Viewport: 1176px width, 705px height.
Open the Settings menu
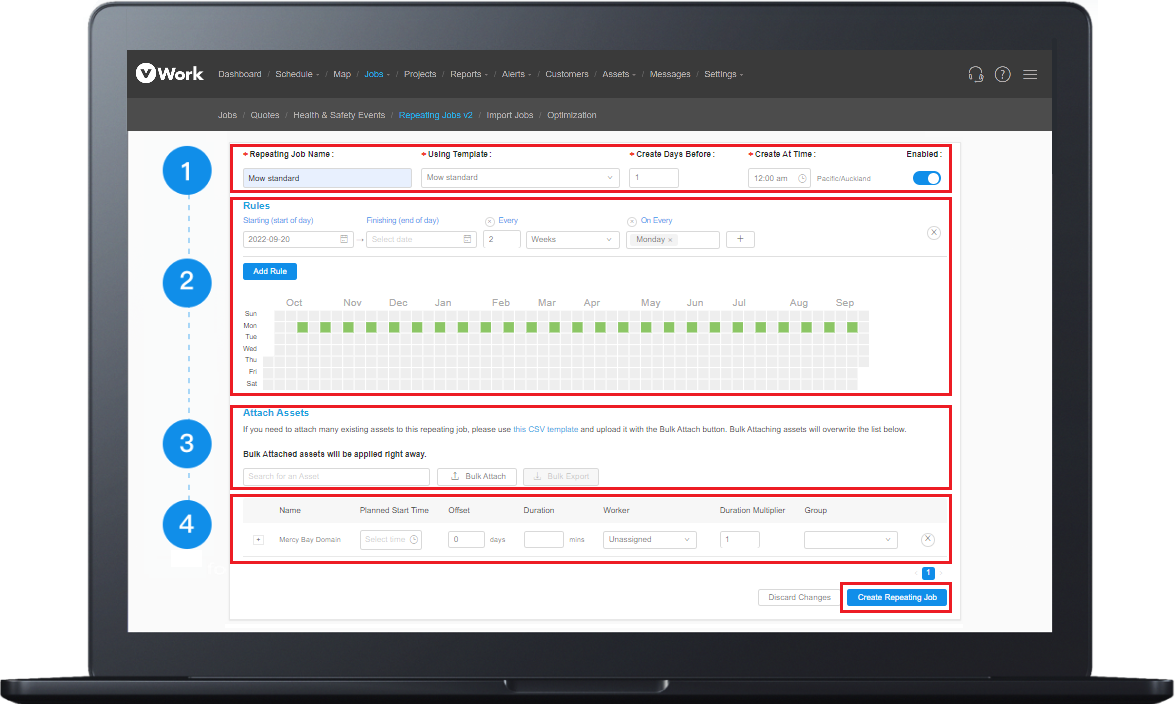coord(724,74)
